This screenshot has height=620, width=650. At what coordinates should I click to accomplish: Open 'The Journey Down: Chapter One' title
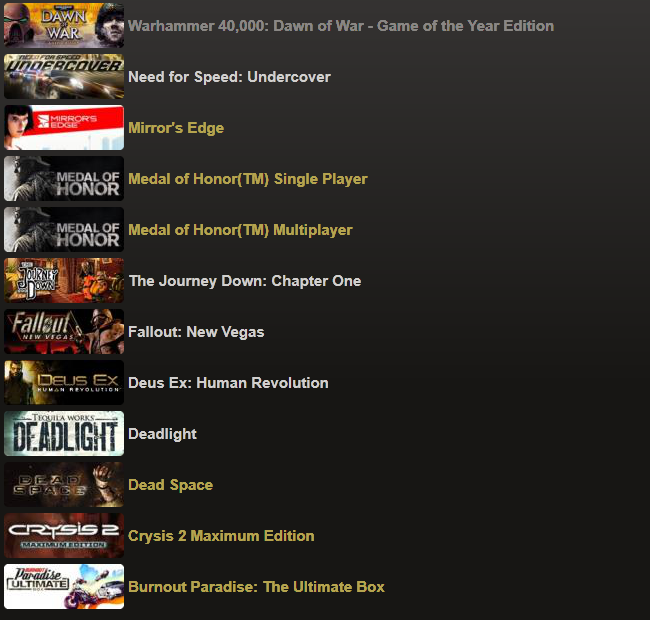pyautogui.click(x=245, y=281)
